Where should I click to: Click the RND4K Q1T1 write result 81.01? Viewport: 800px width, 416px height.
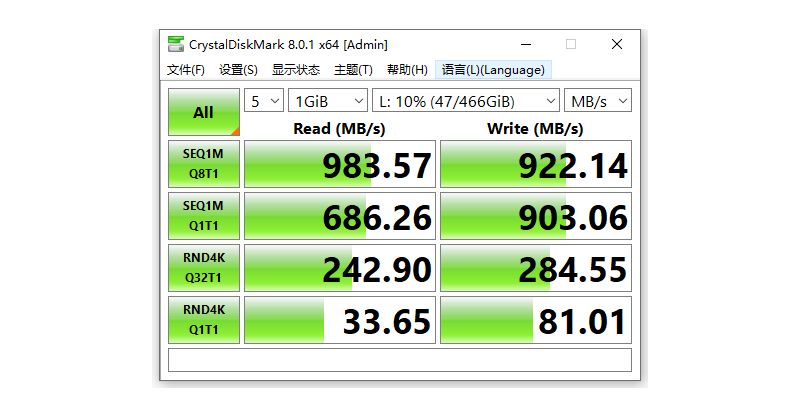click(x=536, y=321)
